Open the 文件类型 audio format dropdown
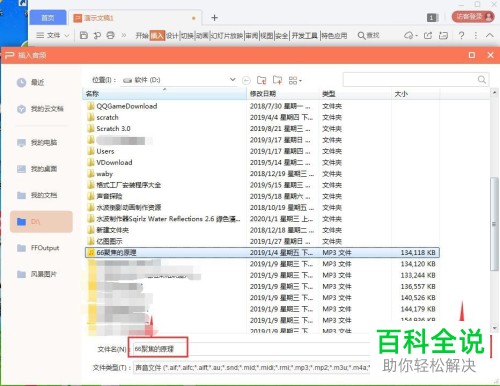The height and width of the screenshot is (386, 500). (251, 368)
